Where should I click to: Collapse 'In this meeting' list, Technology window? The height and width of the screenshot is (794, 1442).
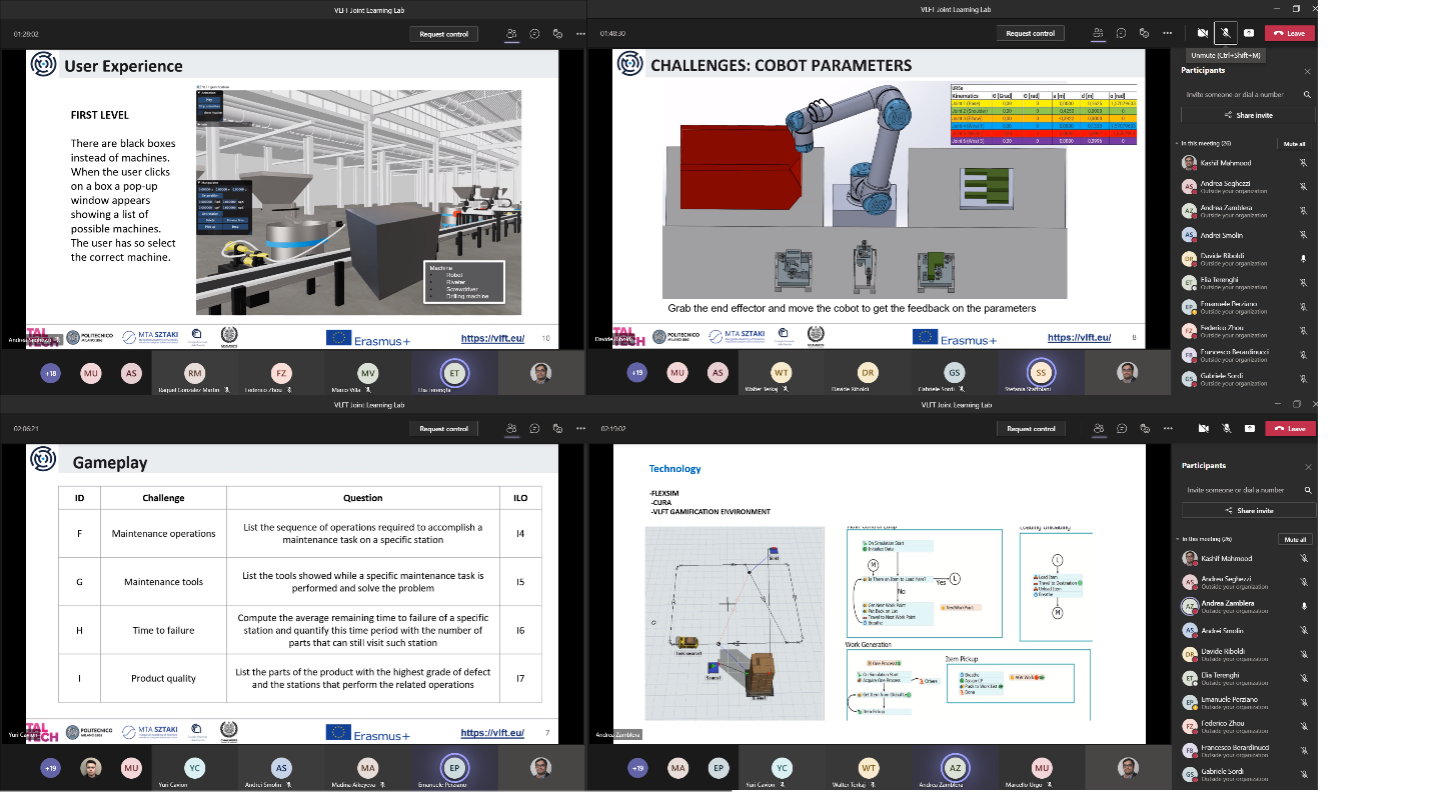1177,539
